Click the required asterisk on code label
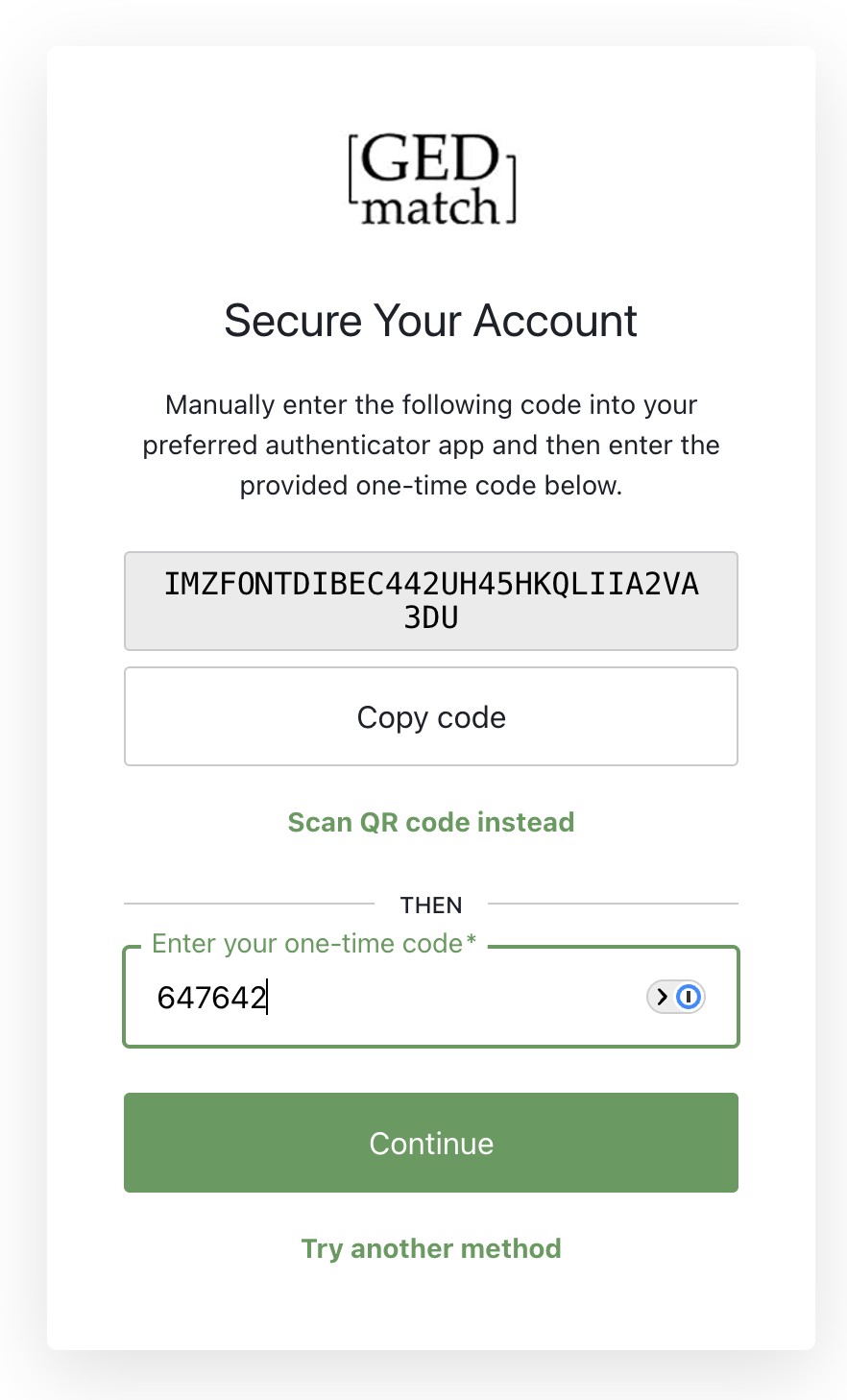Viewport: 847px width, 1400px height. pos(472,941)
